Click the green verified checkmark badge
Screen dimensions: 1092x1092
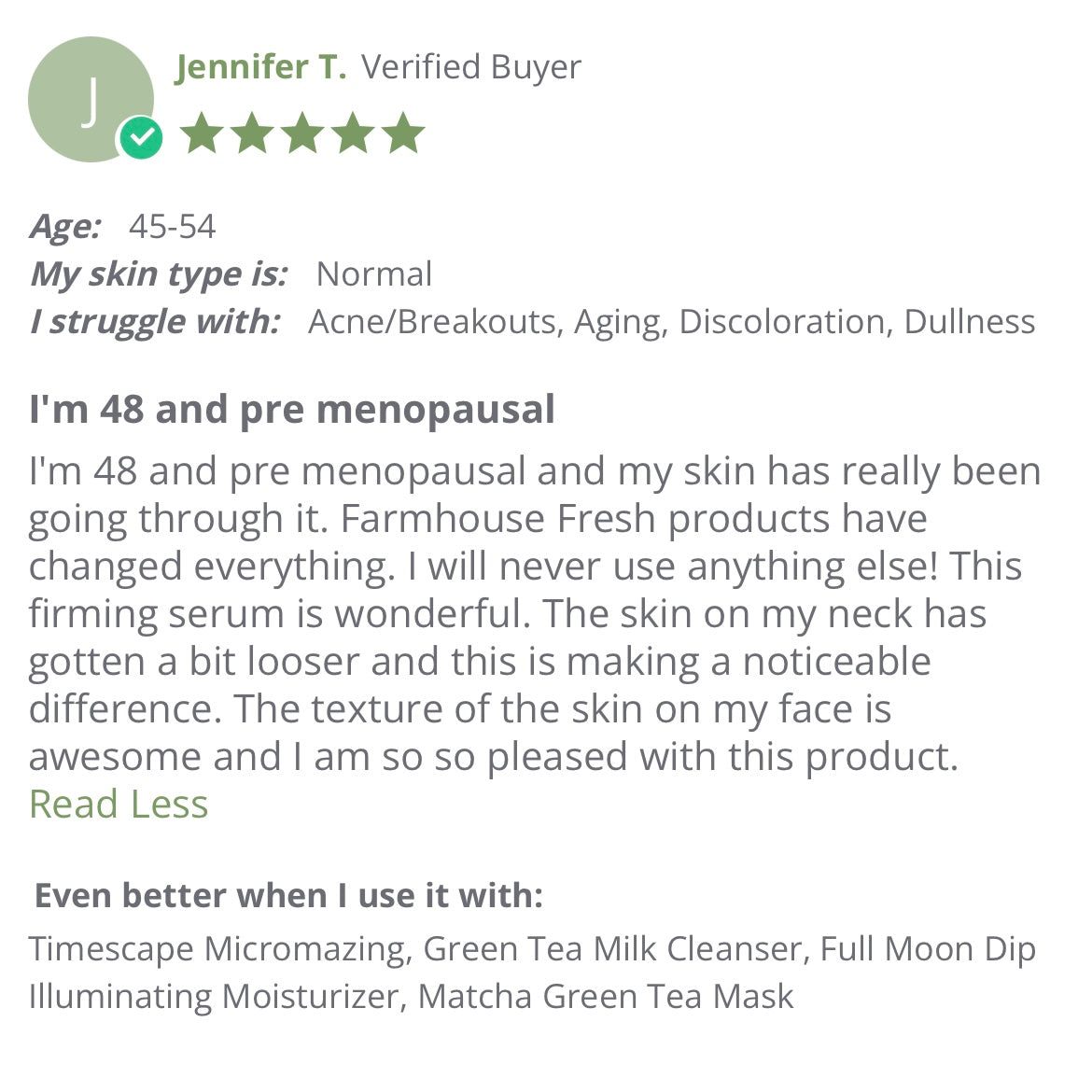click(141, 139)
